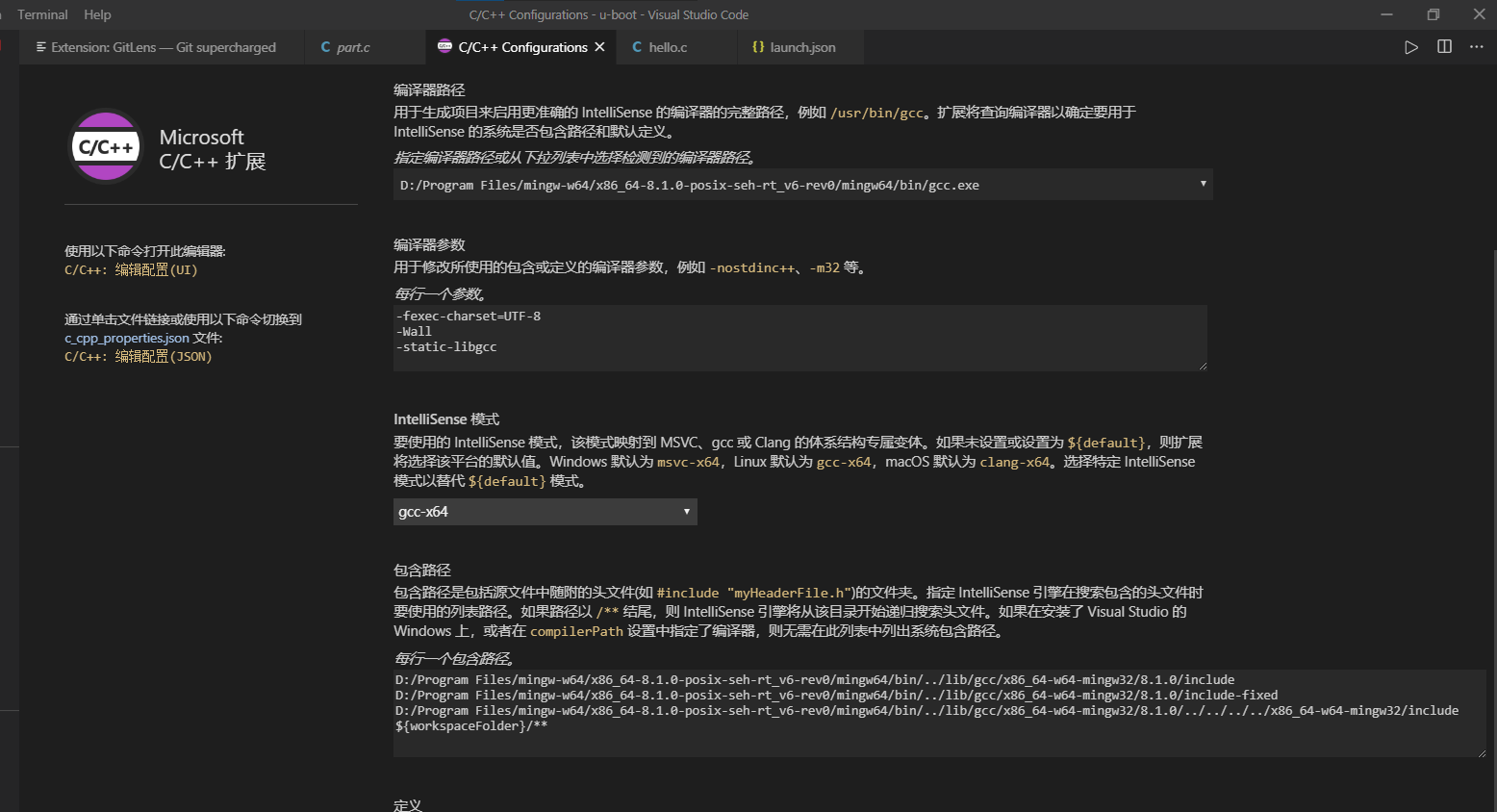Open the IntelliSense mode gcc-x64 dropdown
This screenshot has width=1497, height=812.
tap(545, 512)
